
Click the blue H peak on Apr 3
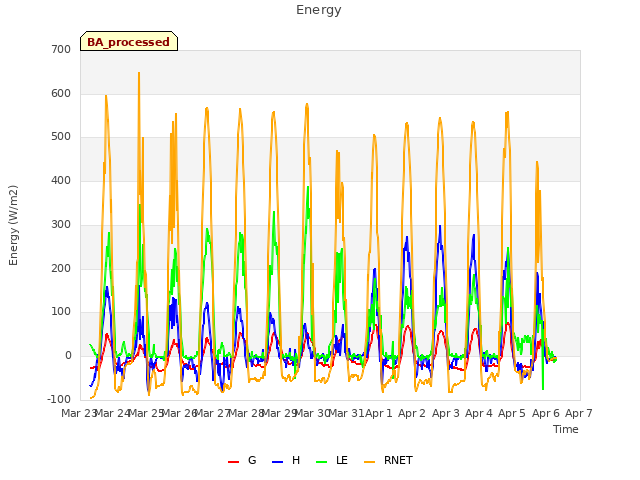440,227
